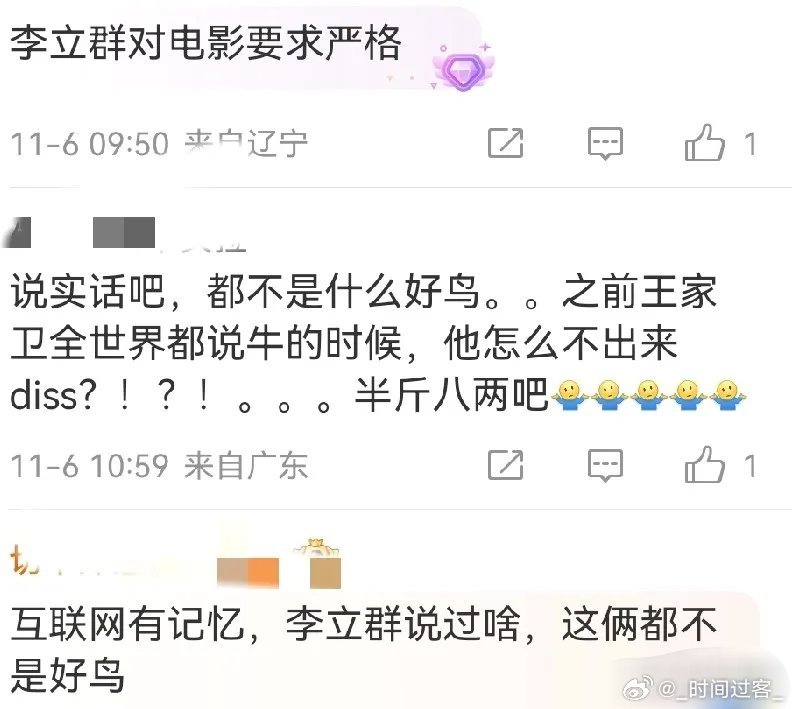Share the 半斤八两吧 comment
Viewport: 792px width, 709px height.
(x=505, y=465)
